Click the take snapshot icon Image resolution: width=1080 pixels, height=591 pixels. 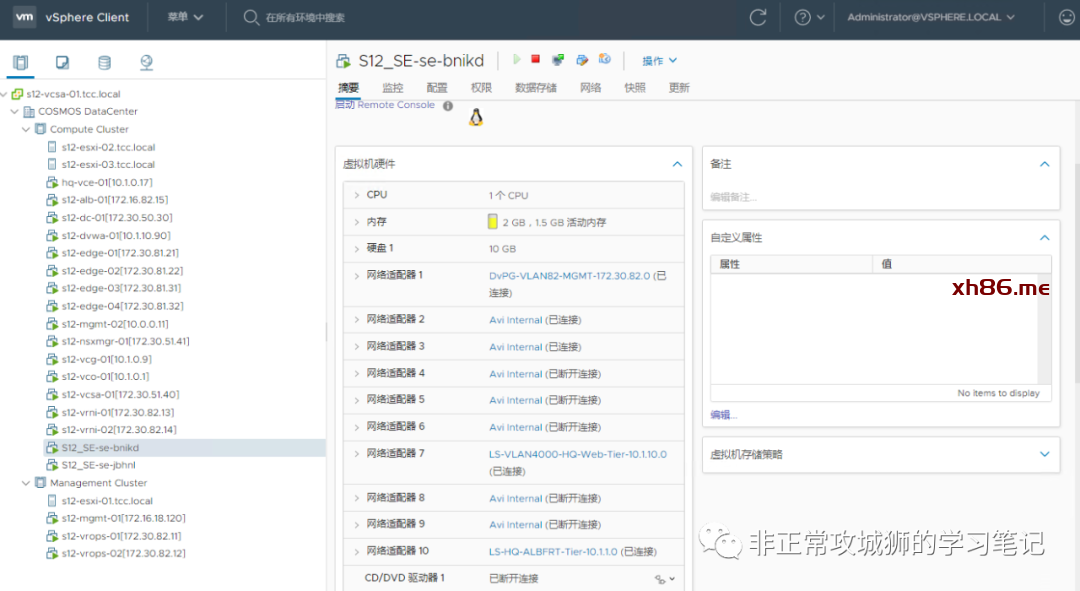605,60
